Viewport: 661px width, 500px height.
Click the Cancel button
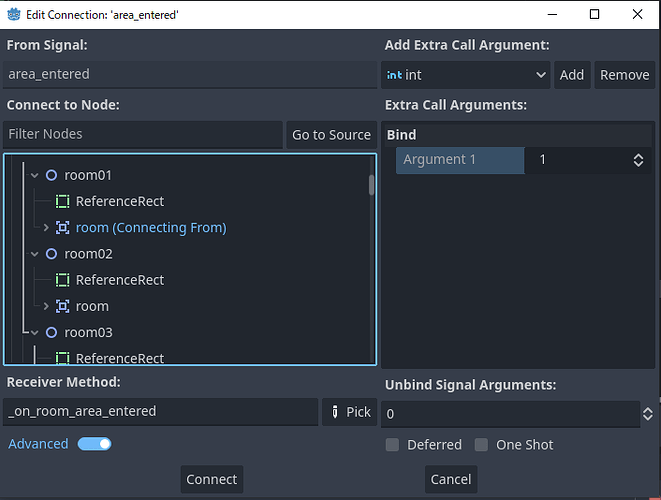451,479
